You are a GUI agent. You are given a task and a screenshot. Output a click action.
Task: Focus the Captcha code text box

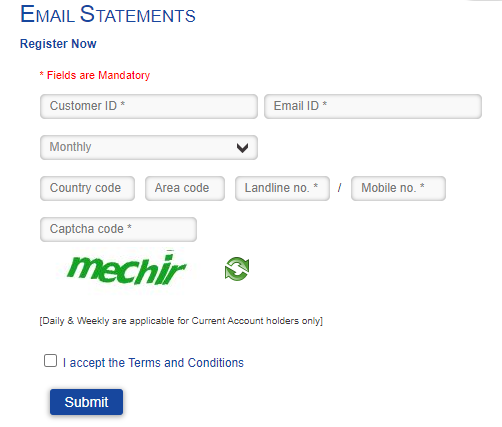[118, 229]
